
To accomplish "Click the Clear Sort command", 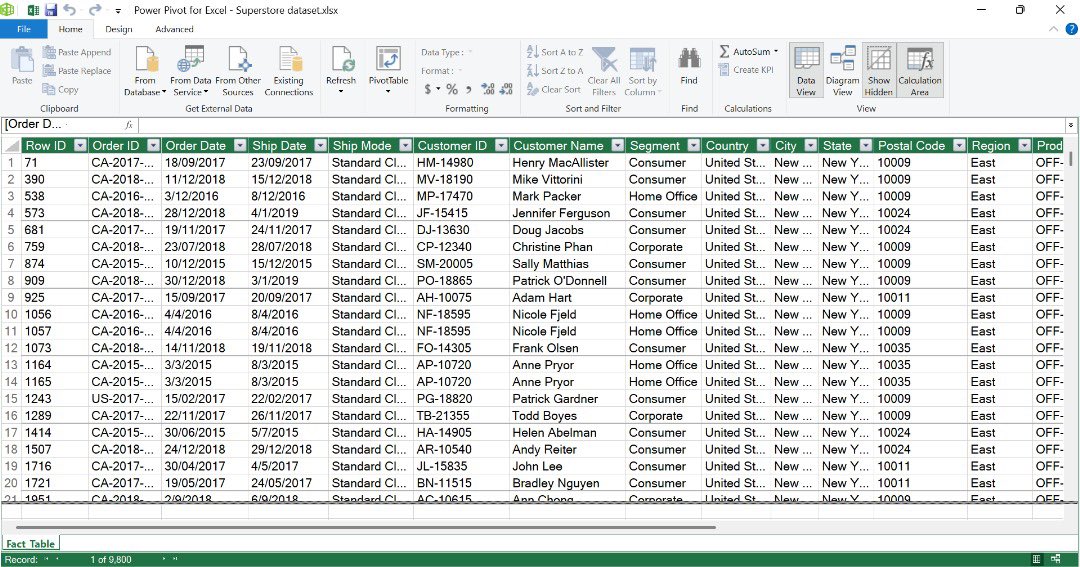I will 554,89.
